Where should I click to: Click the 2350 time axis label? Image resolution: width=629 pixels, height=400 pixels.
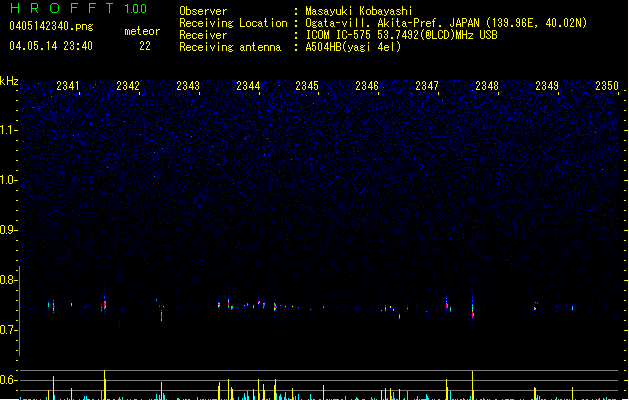point(607,85)
